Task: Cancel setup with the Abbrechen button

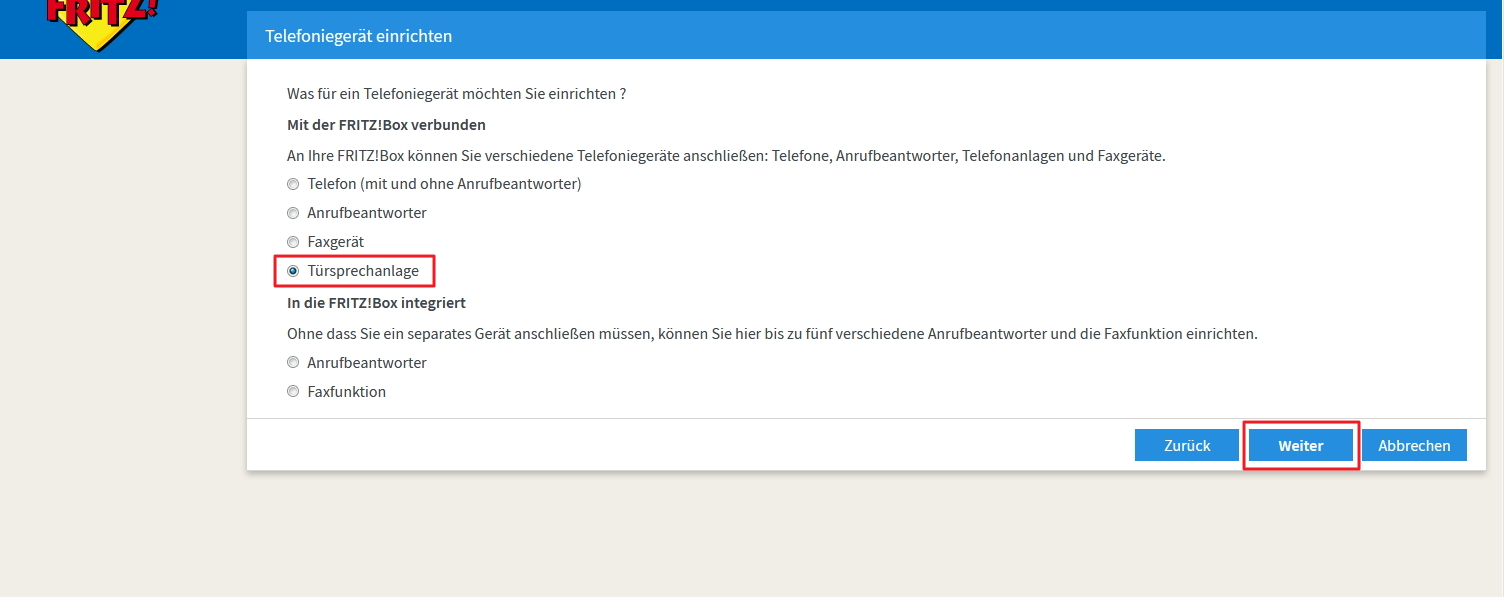Action: pyautogui.click(x=1413, y=446)
